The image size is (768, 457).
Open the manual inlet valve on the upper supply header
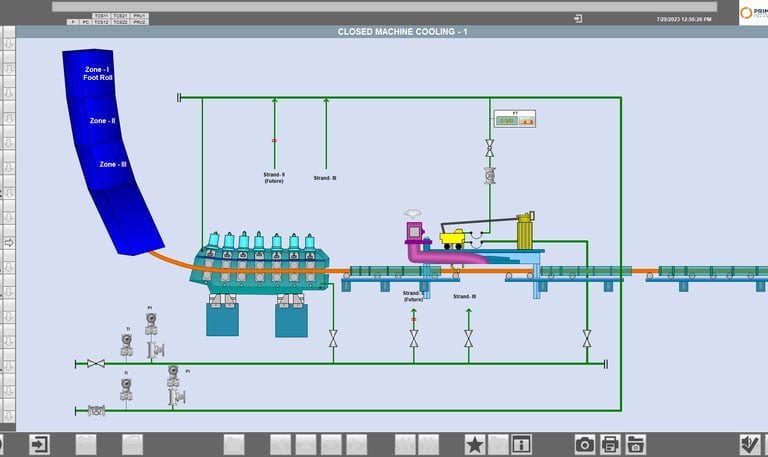pyautogui.click(x=96, y=363)
